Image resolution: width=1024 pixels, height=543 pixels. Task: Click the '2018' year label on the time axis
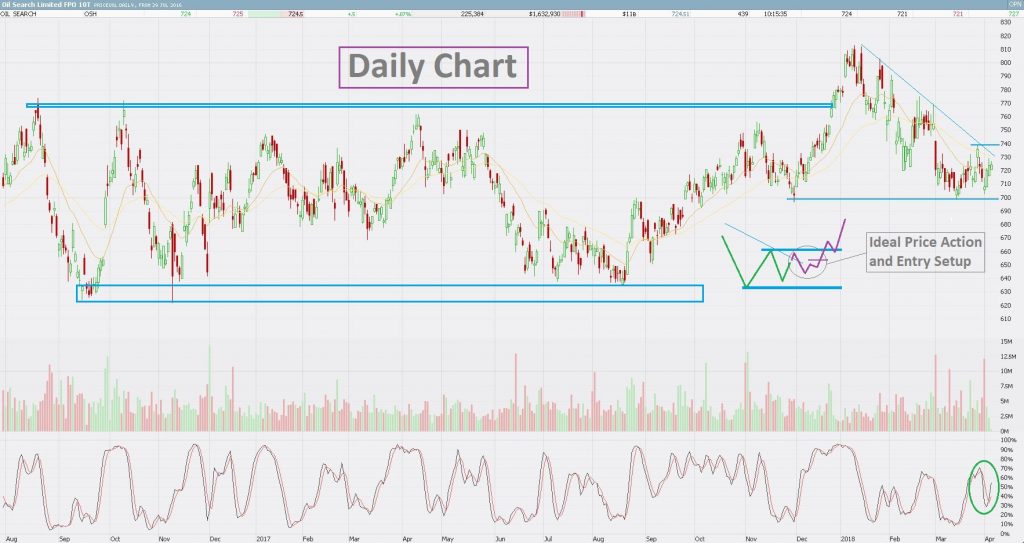point(849,539)
